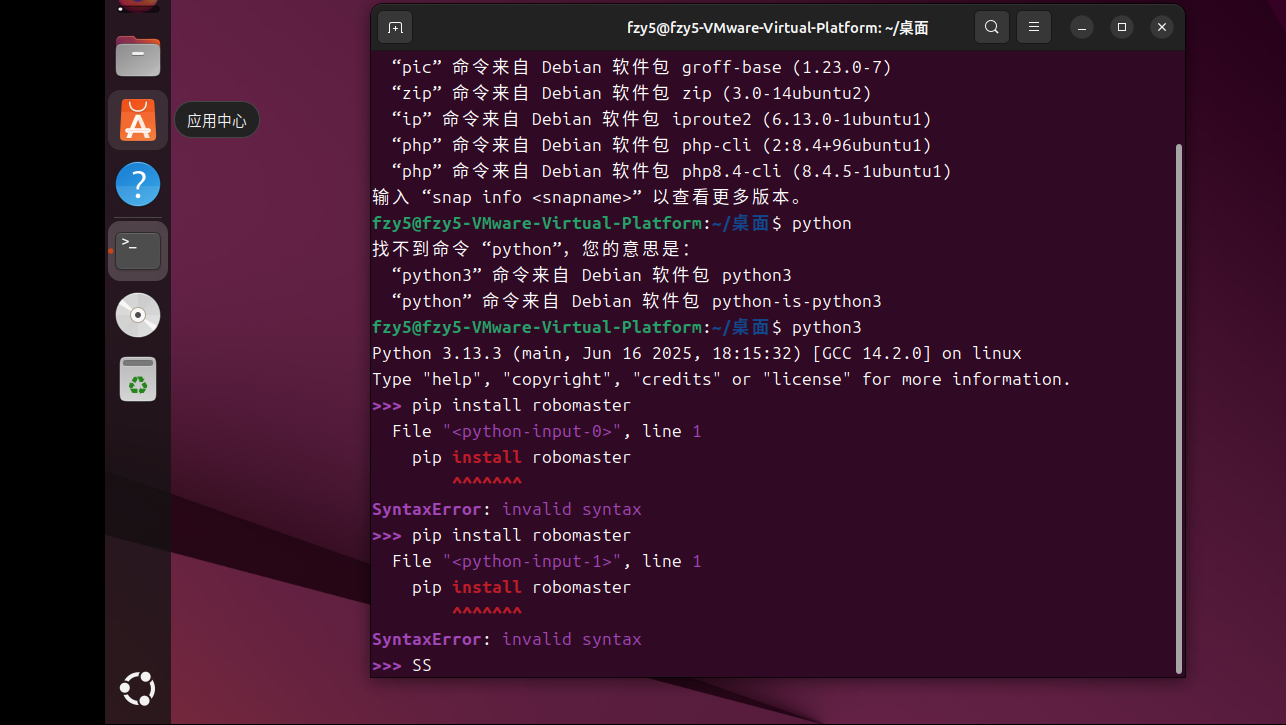Maximize the terminal window
Screen dimensions: 1286x725
point(1122,27)
